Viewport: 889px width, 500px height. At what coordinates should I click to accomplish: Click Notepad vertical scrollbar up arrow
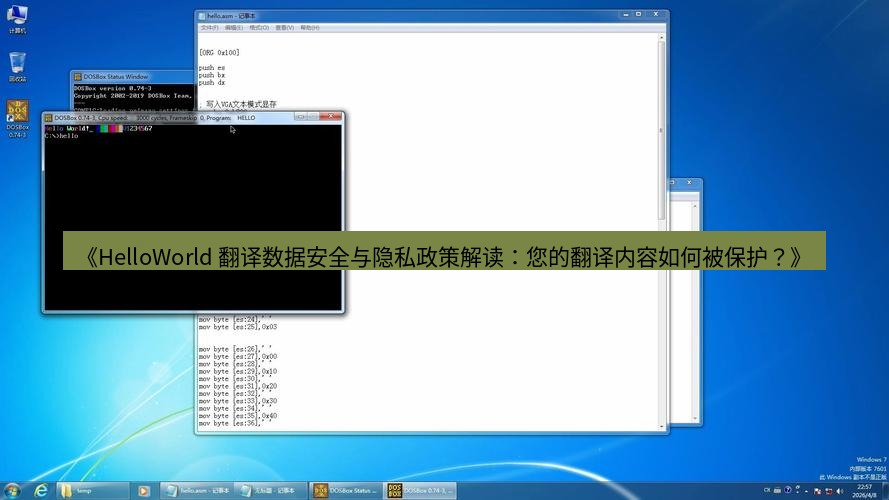point(661,37)
